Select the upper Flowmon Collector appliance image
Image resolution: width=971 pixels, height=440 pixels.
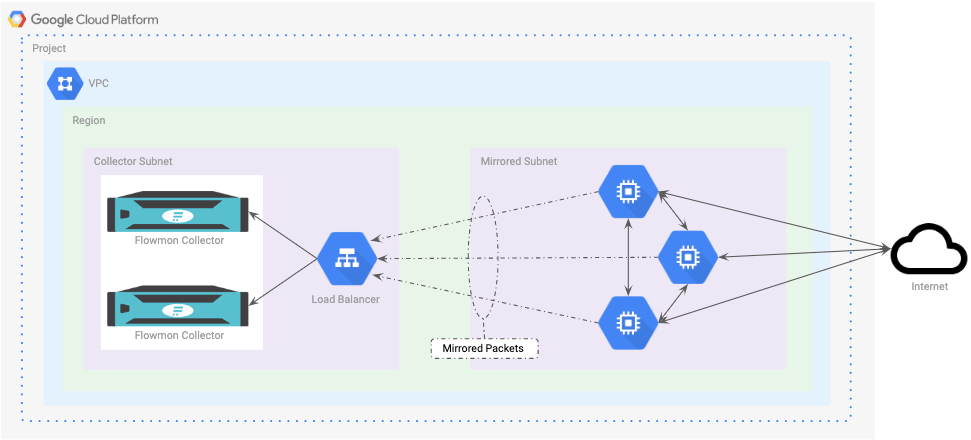tap(178, 212)
